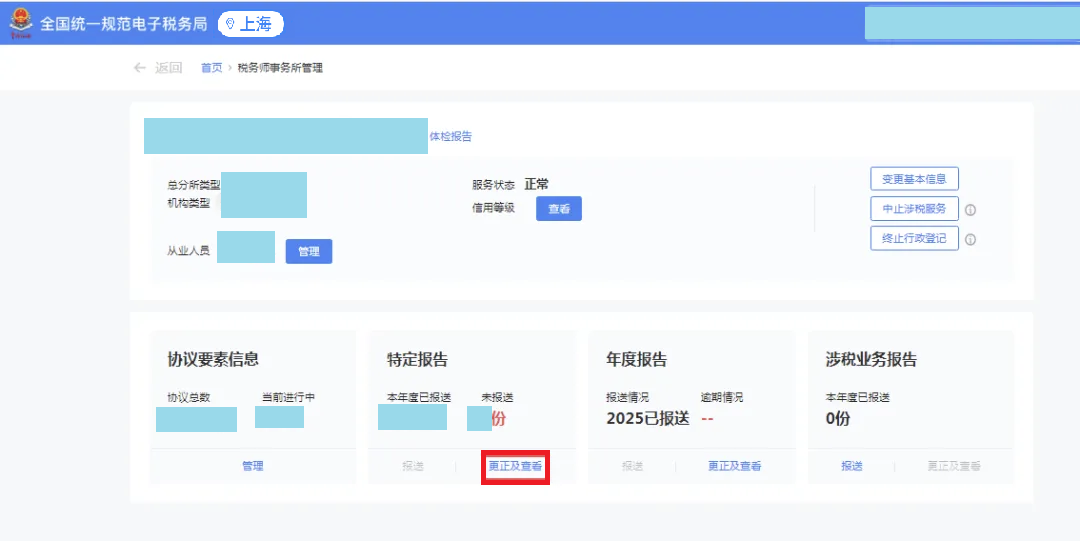
Task: Click the tax bureau emblem logo
Action: click(x=20, y=24)
